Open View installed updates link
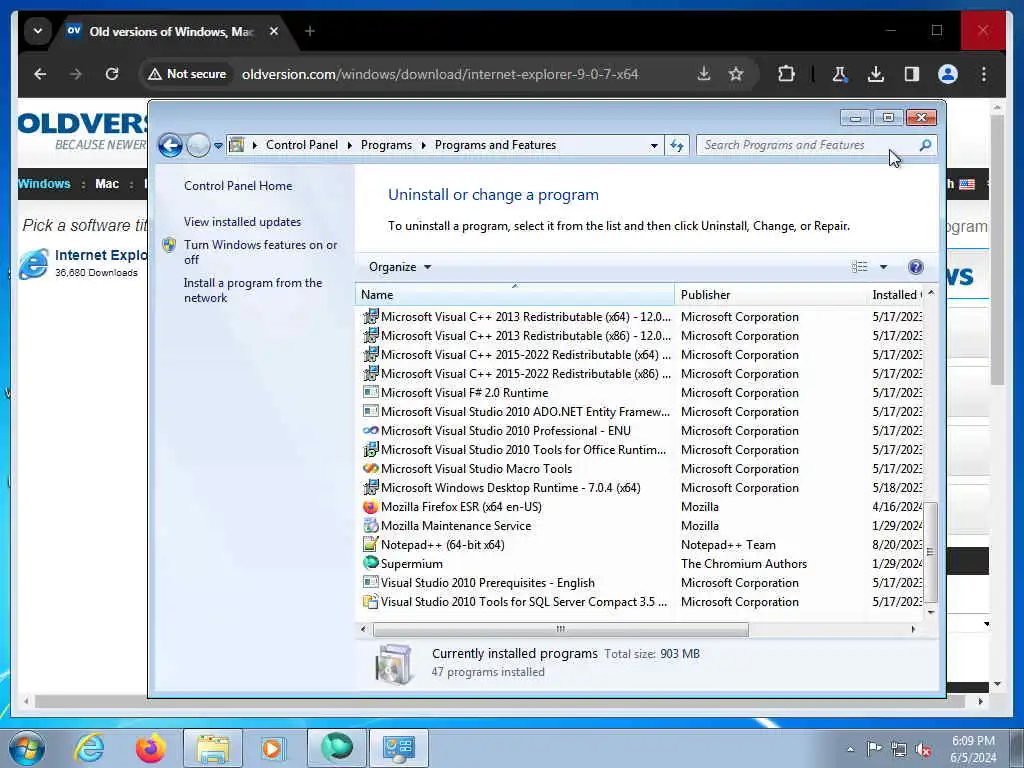Screen dimensions: 1024x768 pos(242,222)
